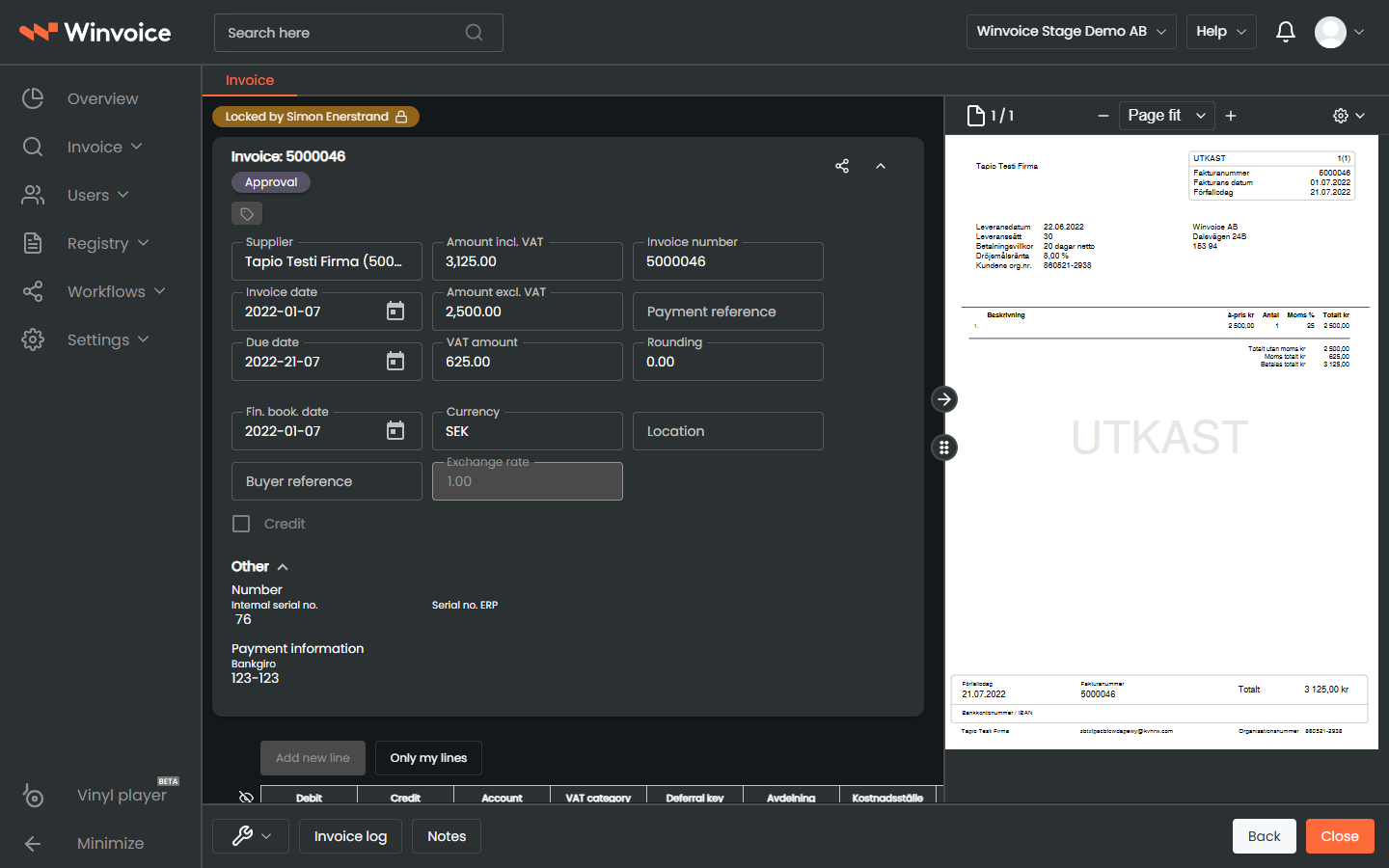Zoom out the document preview

(1103, 116)
